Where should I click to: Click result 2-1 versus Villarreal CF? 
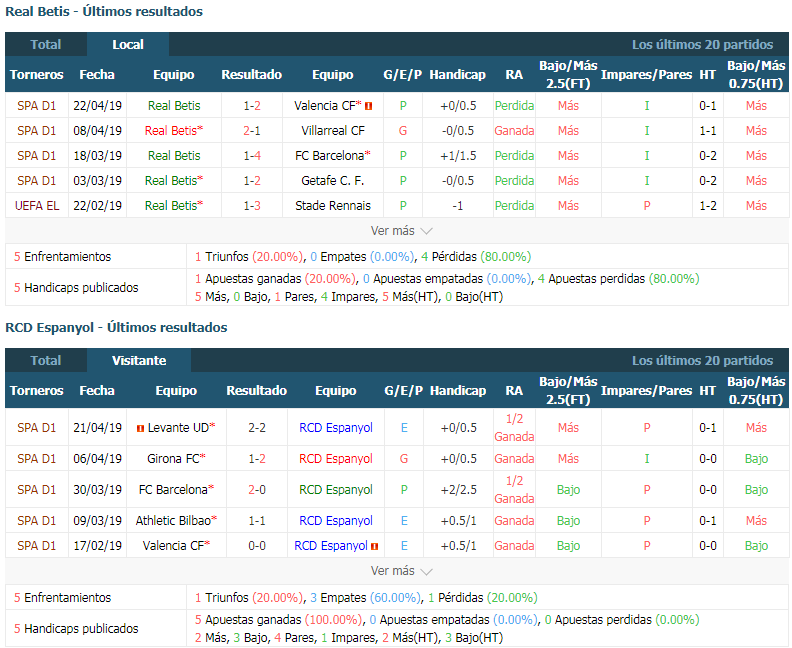[252, 131]
